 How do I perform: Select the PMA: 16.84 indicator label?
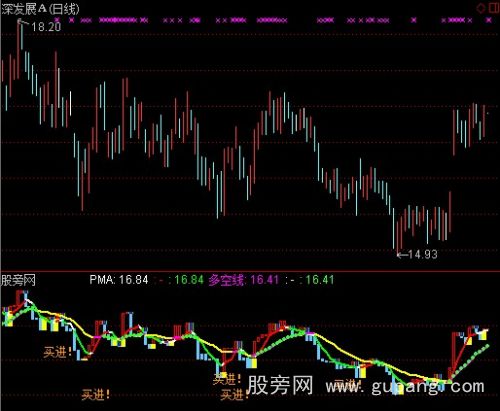tap(119, 280)
